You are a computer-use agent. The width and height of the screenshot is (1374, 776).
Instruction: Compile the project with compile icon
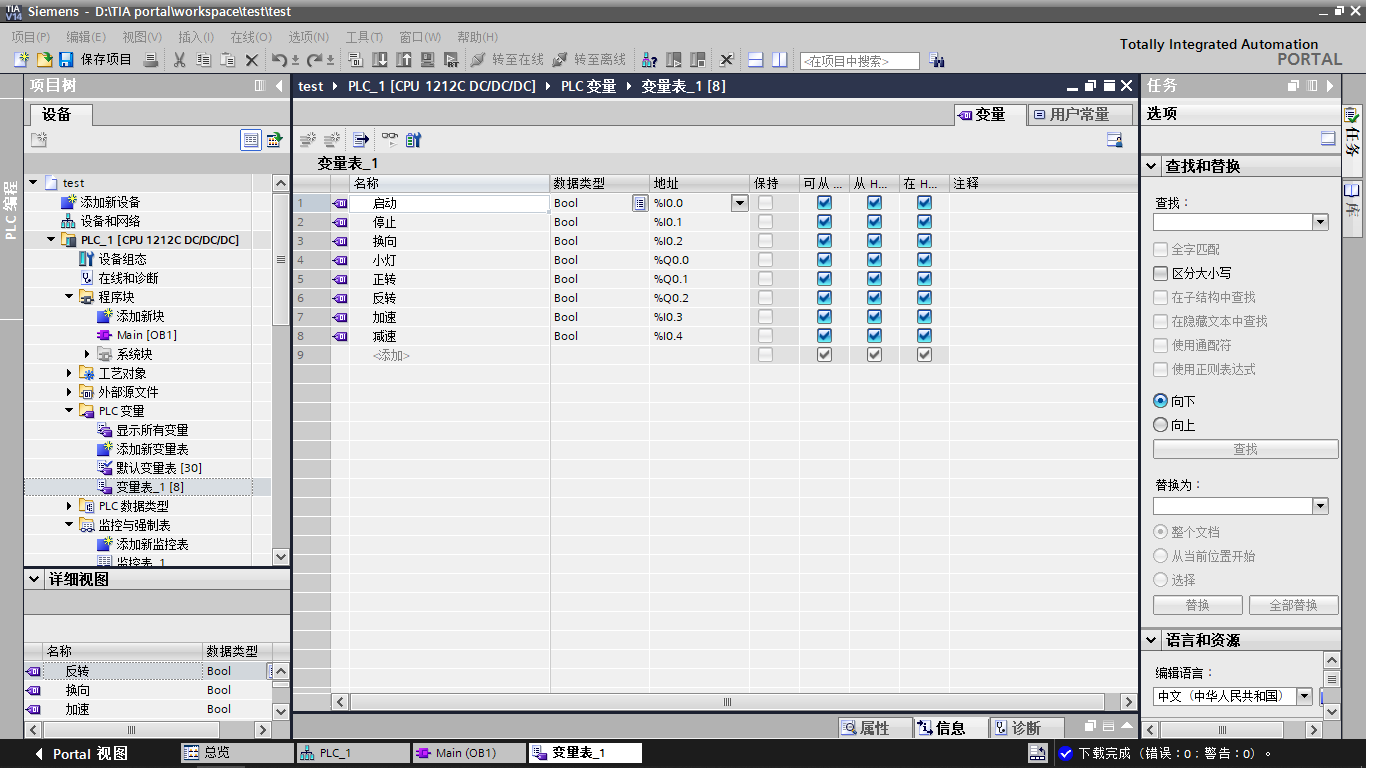(357, 60)
